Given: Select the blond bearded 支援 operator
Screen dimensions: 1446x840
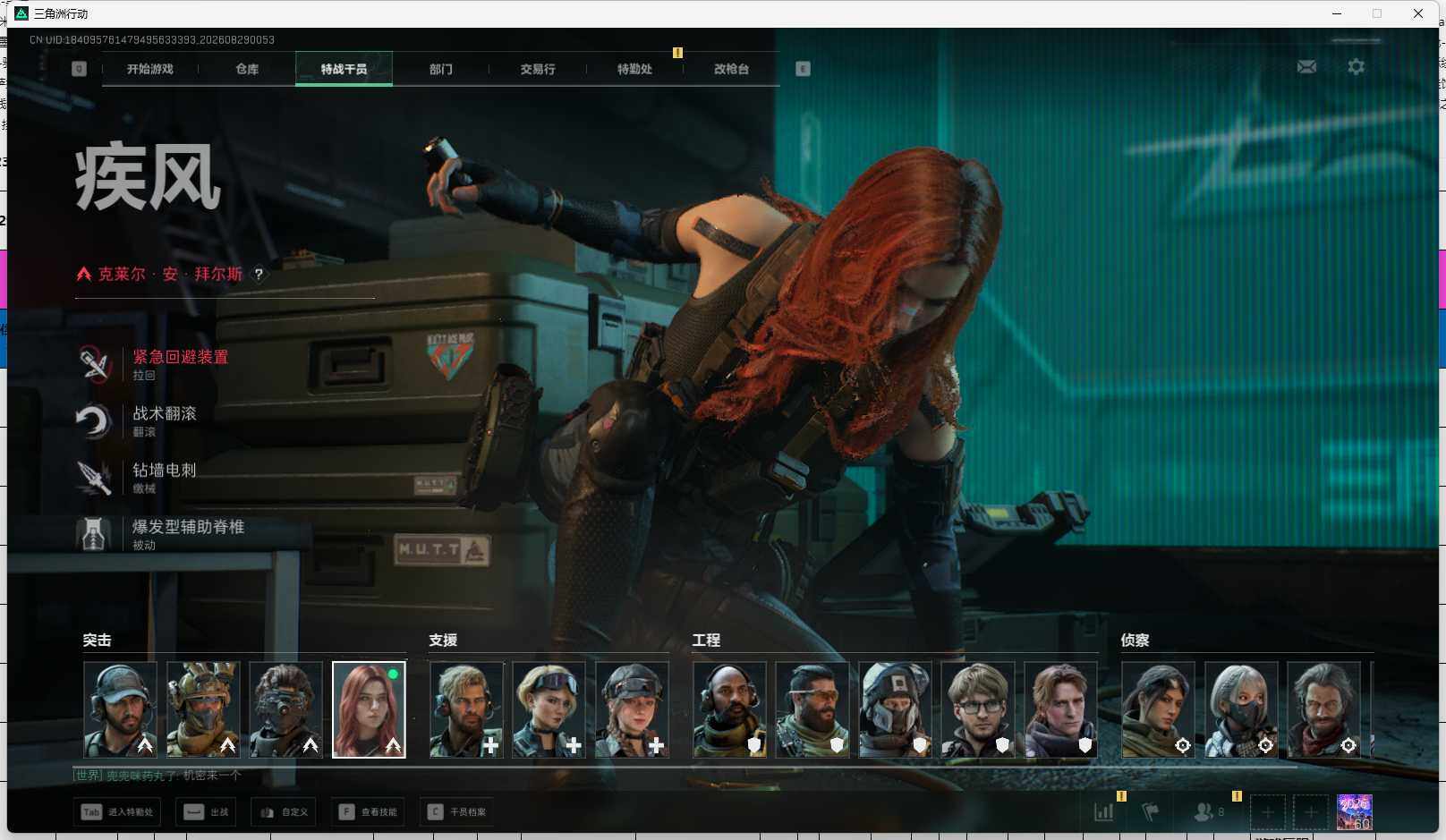Looking at the screenshot, I should (x=466, y=709).
